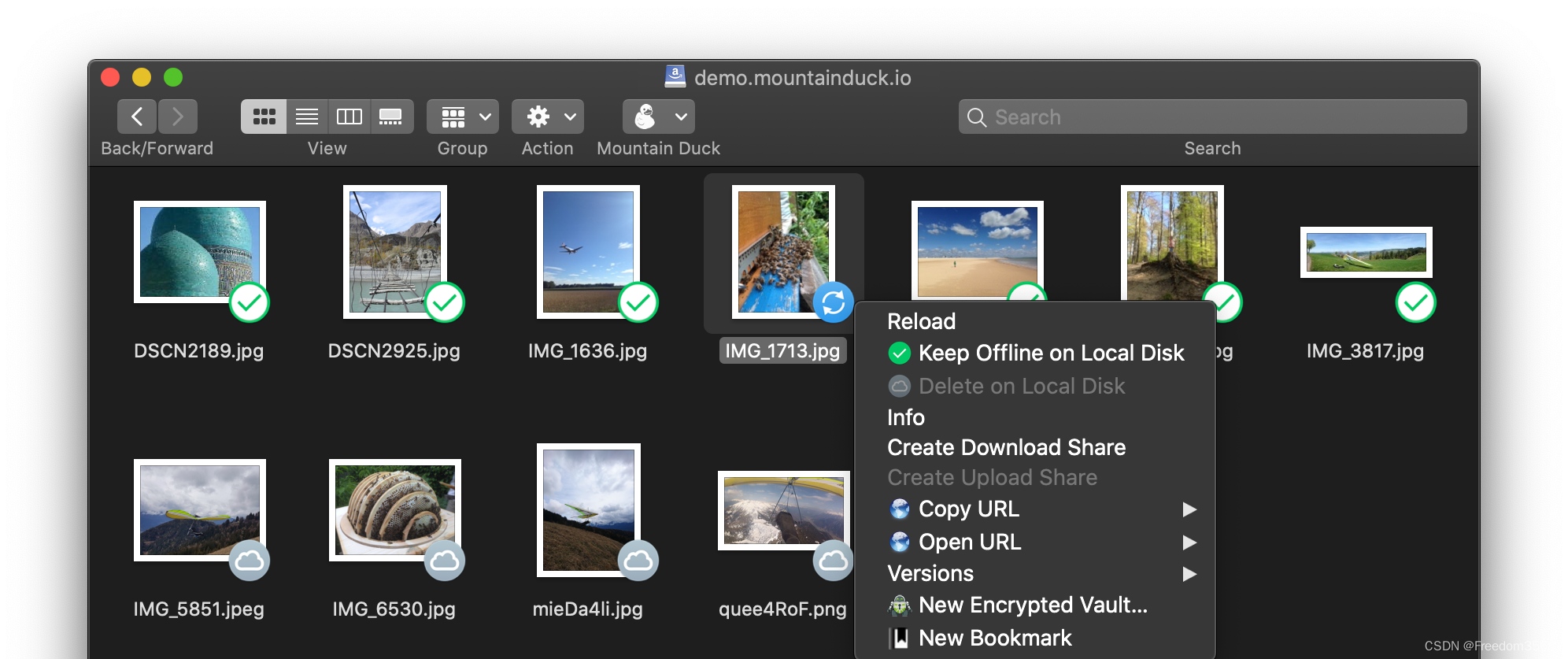Select the IMG_5851.jpeg thumbnail
Screen dimensions: 1568x659
click(x=200, y=509)
